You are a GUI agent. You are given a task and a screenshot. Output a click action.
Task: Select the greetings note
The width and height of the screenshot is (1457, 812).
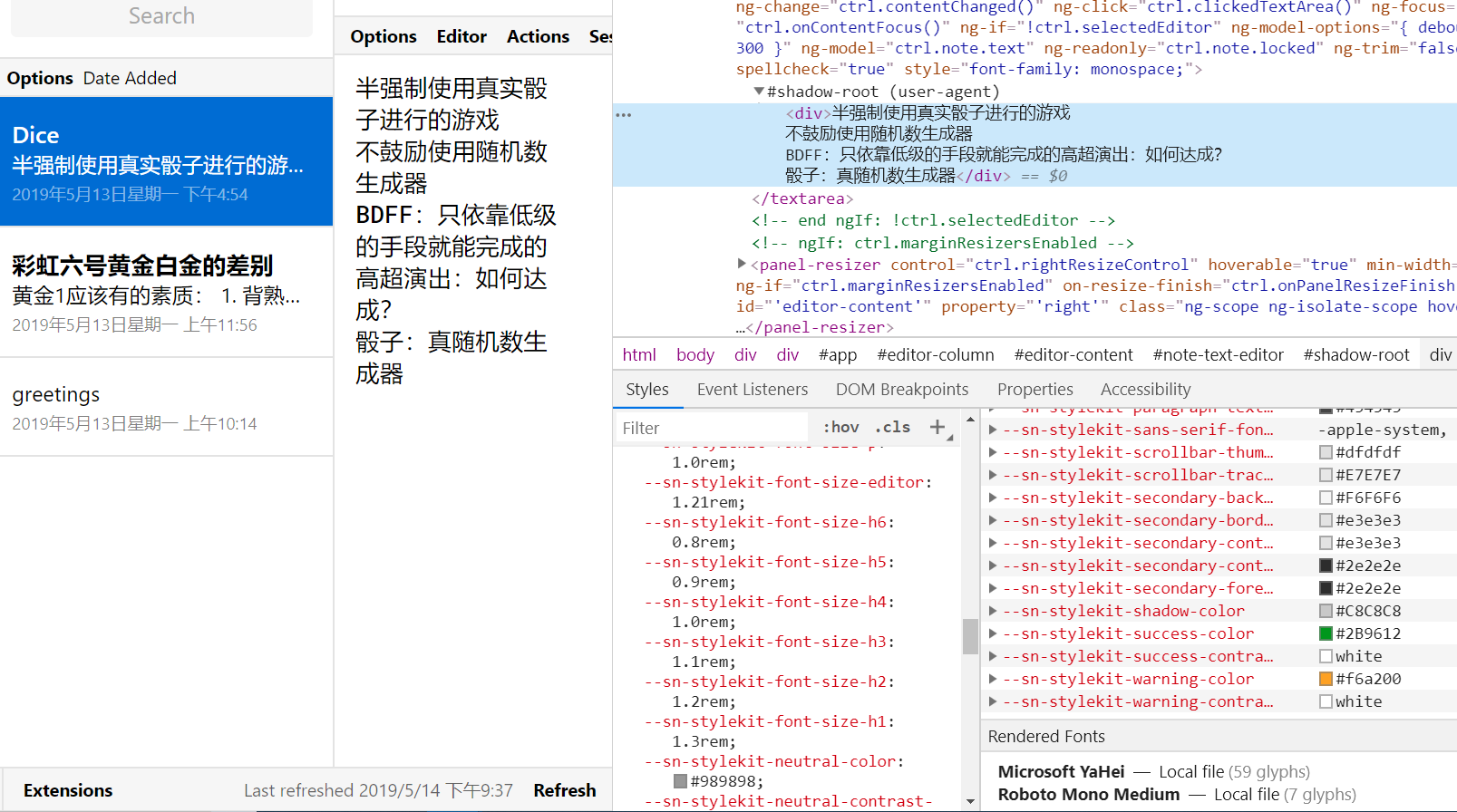click(x=166, y=407)
